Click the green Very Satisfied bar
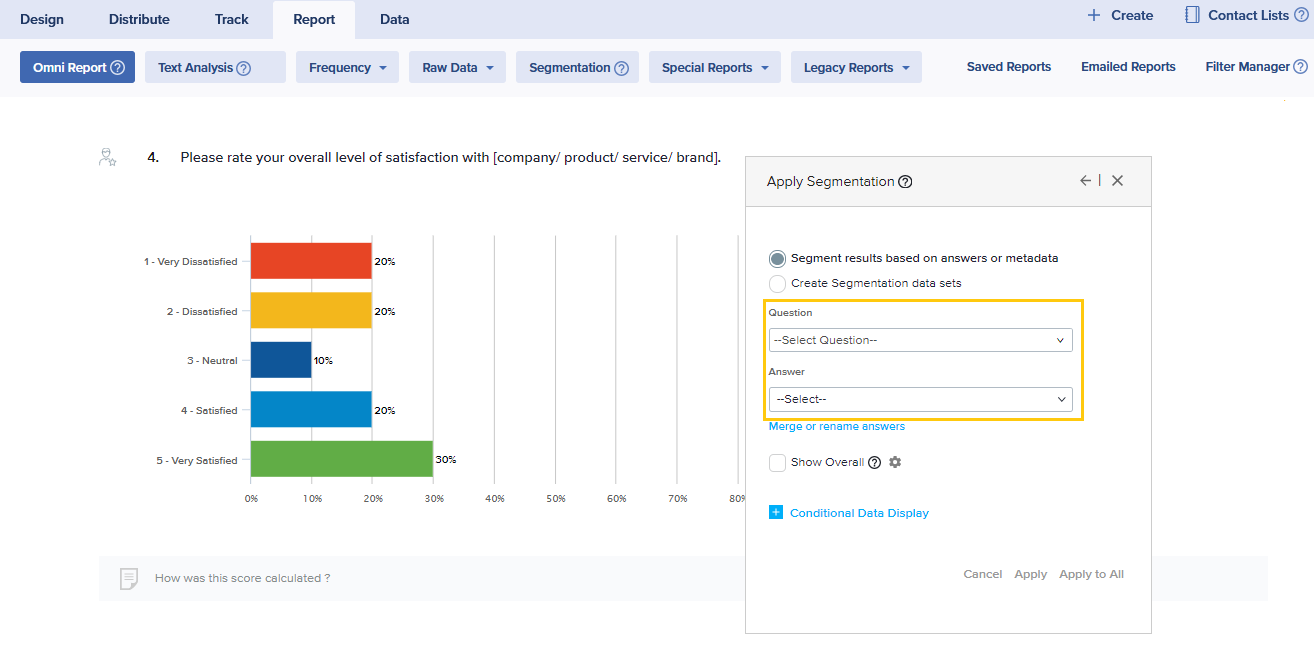Image resolution: width=1314 pixels, height=653 pixels. (341, 459)
